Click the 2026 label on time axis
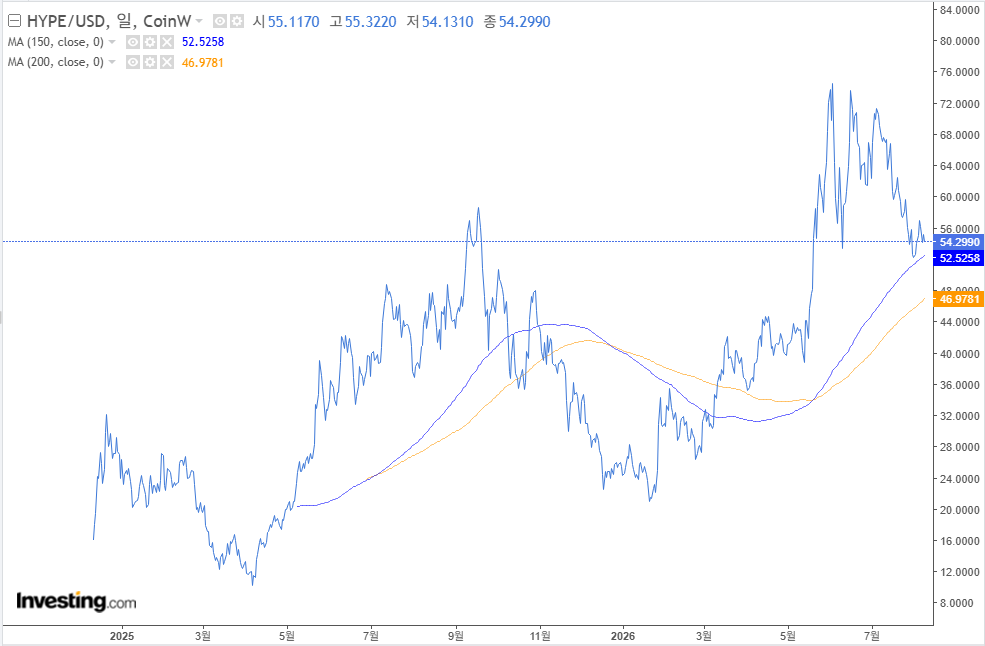 (x=623, y=636)
